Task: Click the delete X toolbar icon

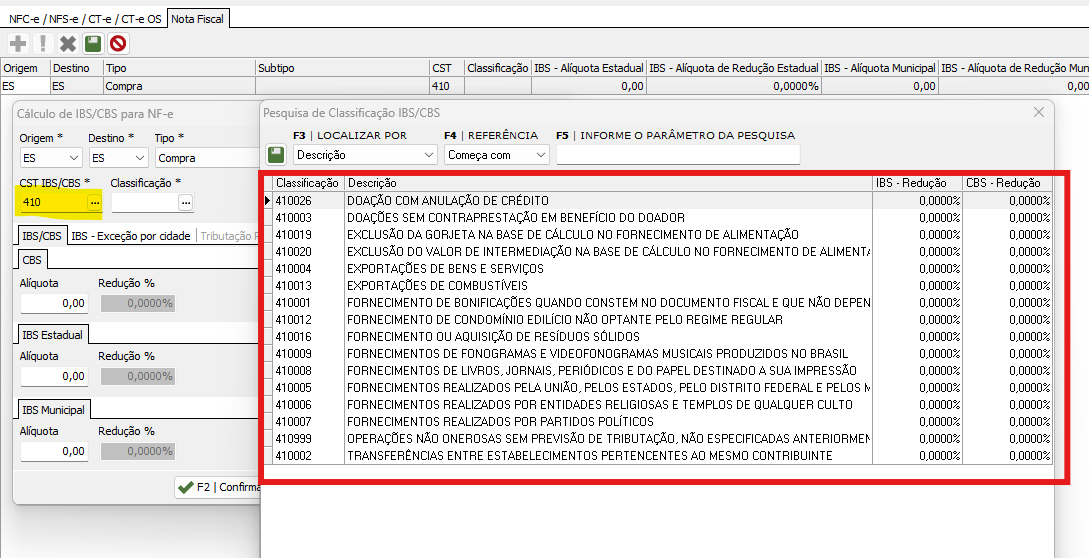Action: 68,43
